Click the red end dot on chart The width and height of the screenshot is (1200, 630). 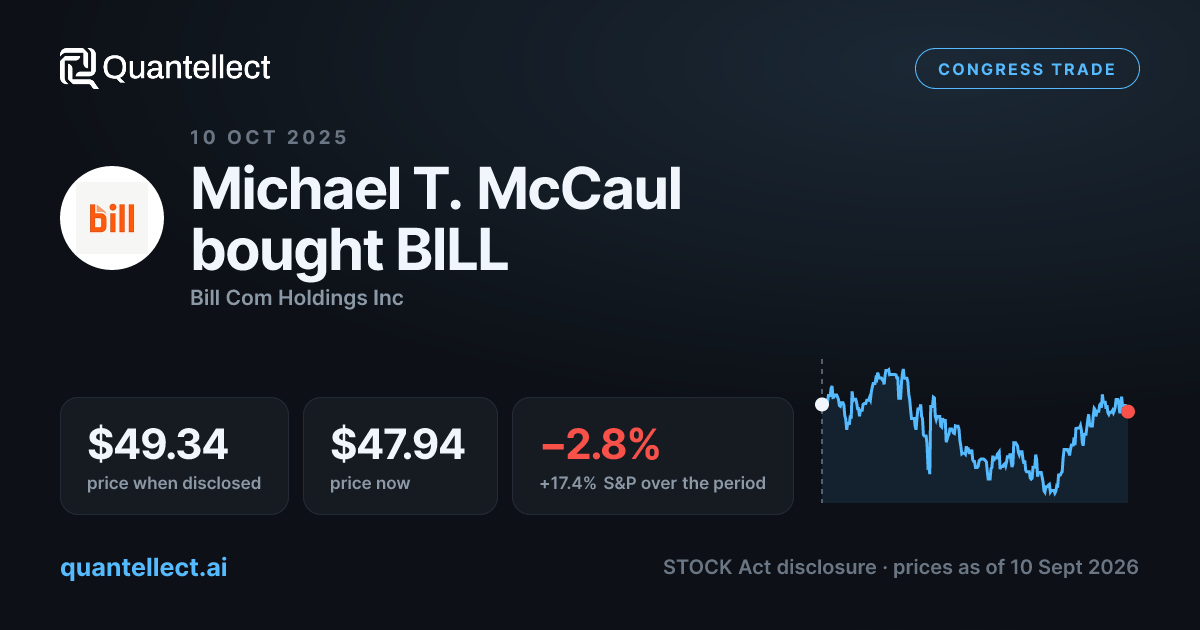click(1128, 411)
